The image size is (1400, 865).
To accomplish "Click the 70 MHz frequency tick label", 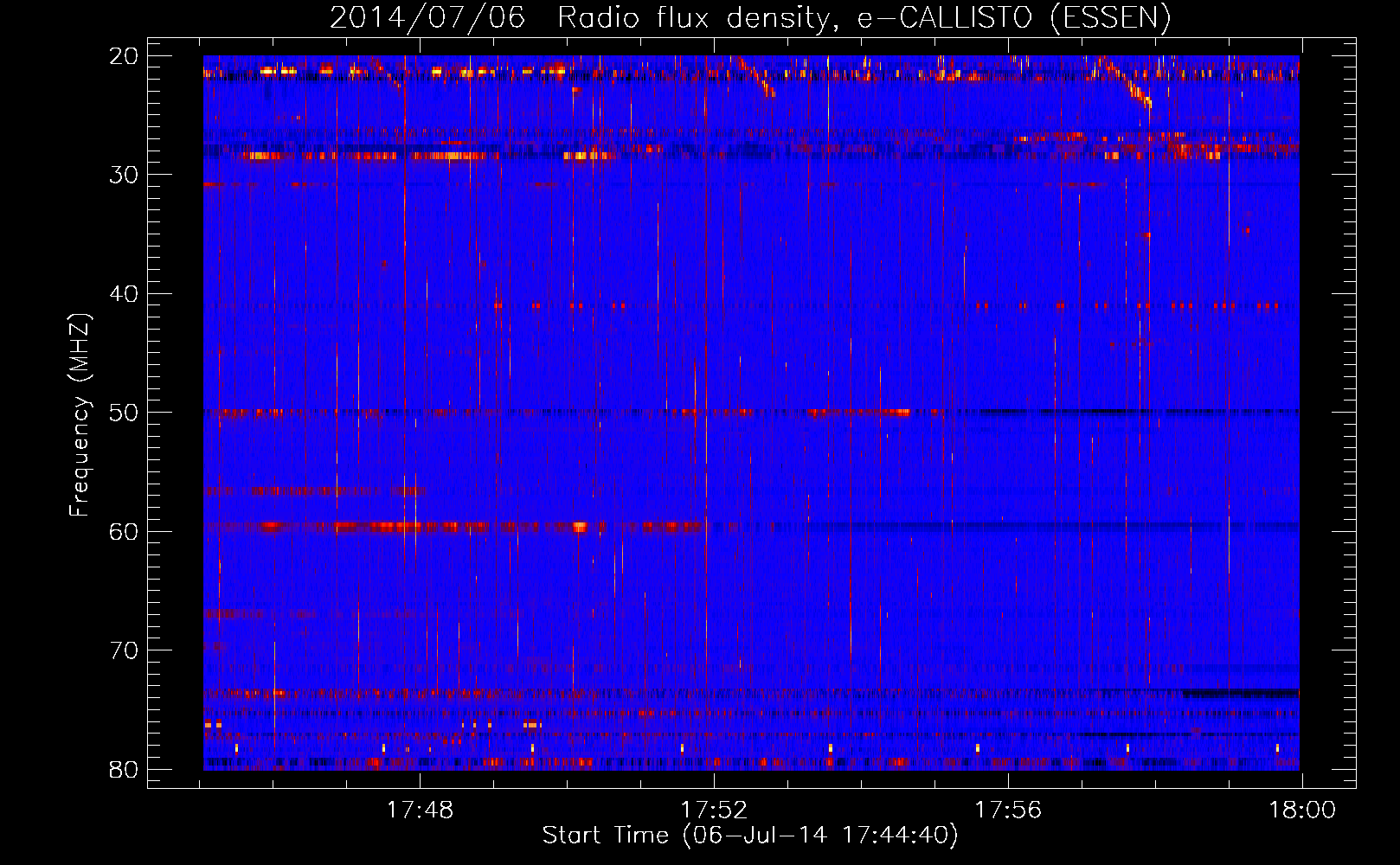I will [x=124, y=650].
